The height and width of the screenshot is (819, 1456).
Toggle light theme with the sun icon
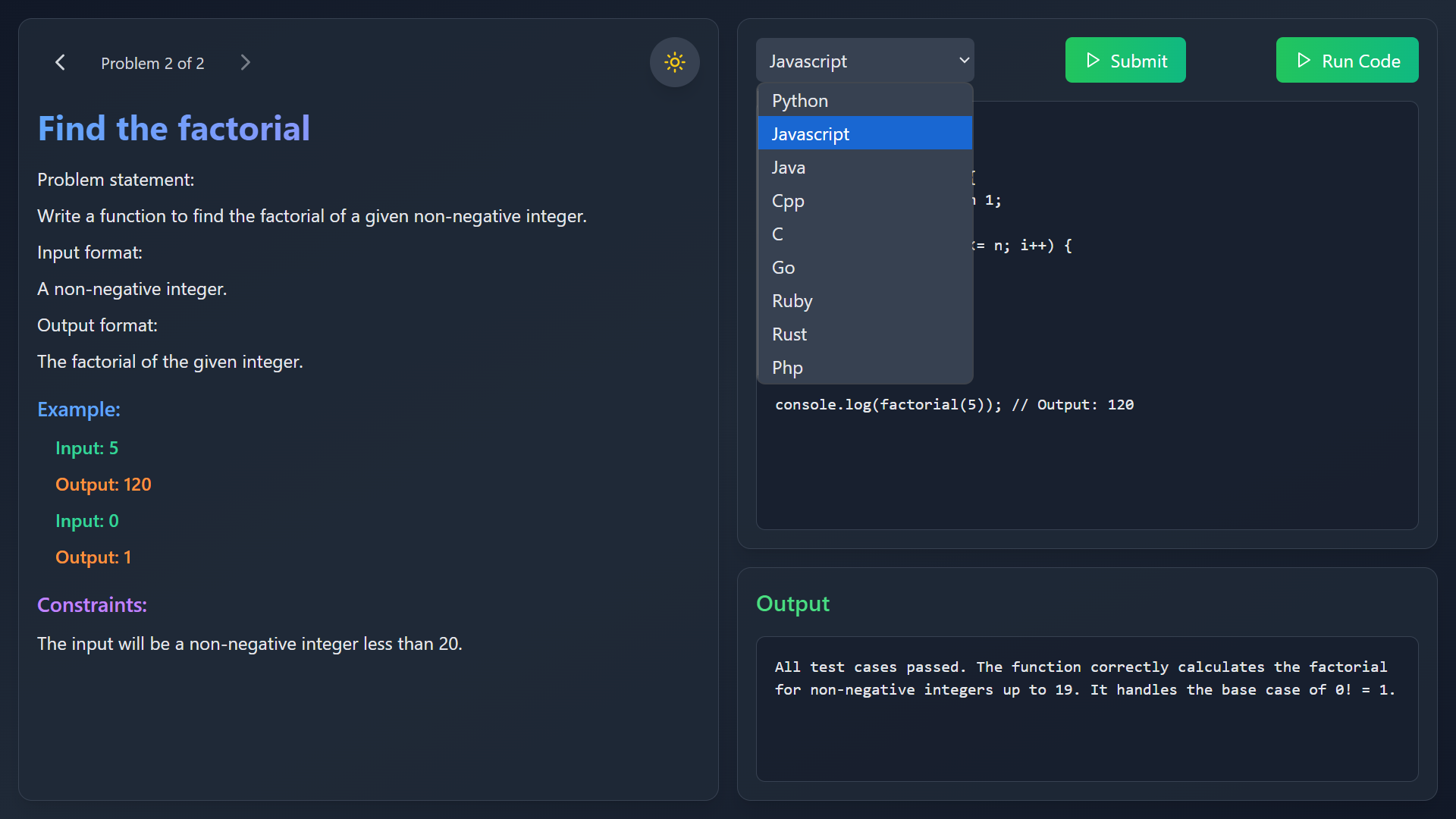pos(674,62)
